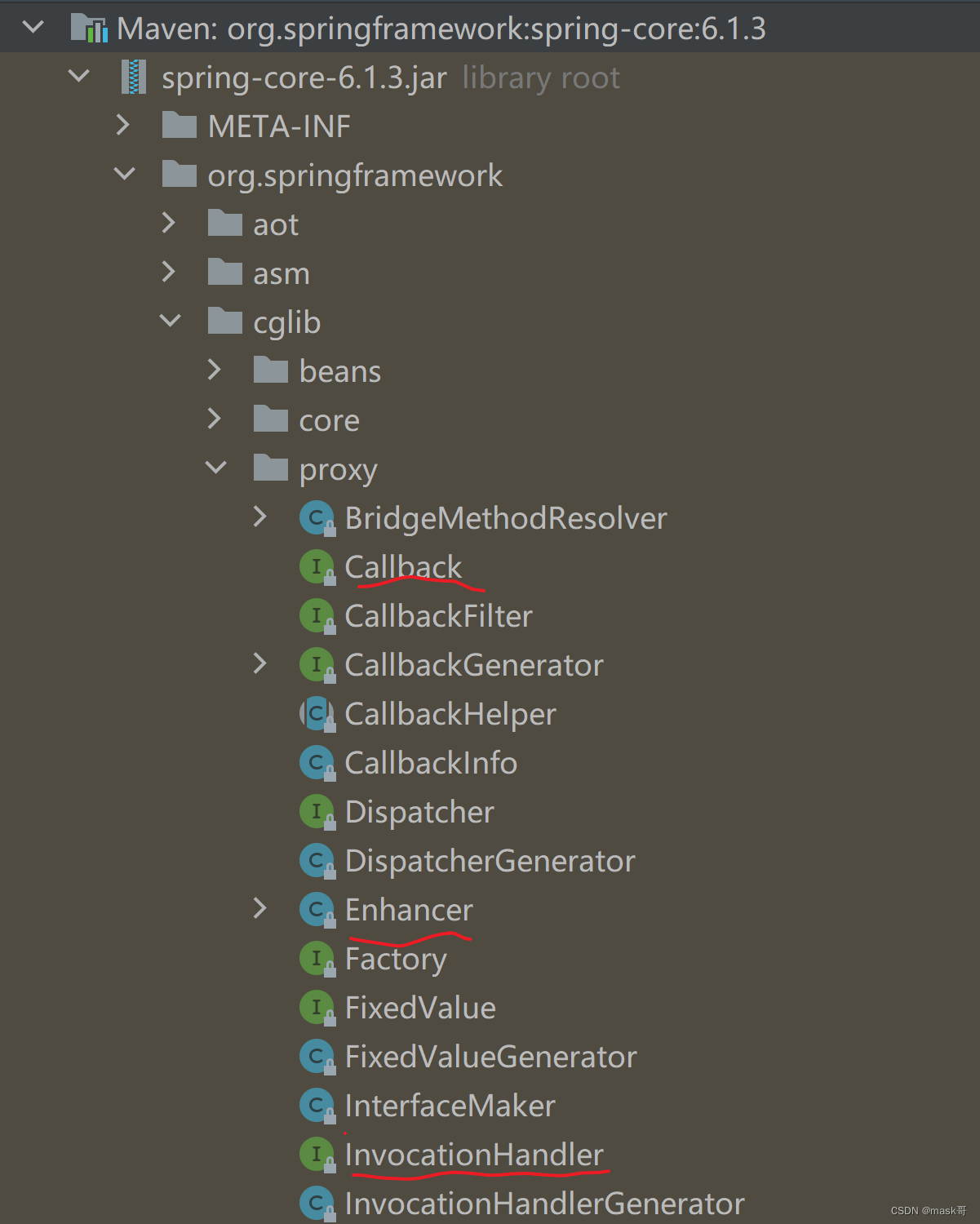Click the class icon next to BridgeMethodResolver
The height and width of the screenshot is (1224, 980).
pos(317,517)
